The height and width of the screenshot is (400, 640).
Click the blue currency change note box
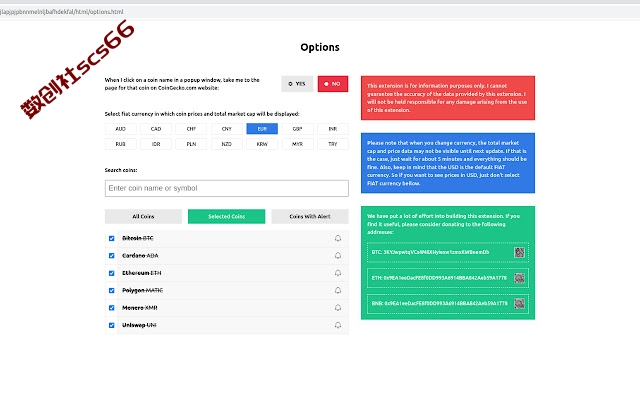[448, 163]
